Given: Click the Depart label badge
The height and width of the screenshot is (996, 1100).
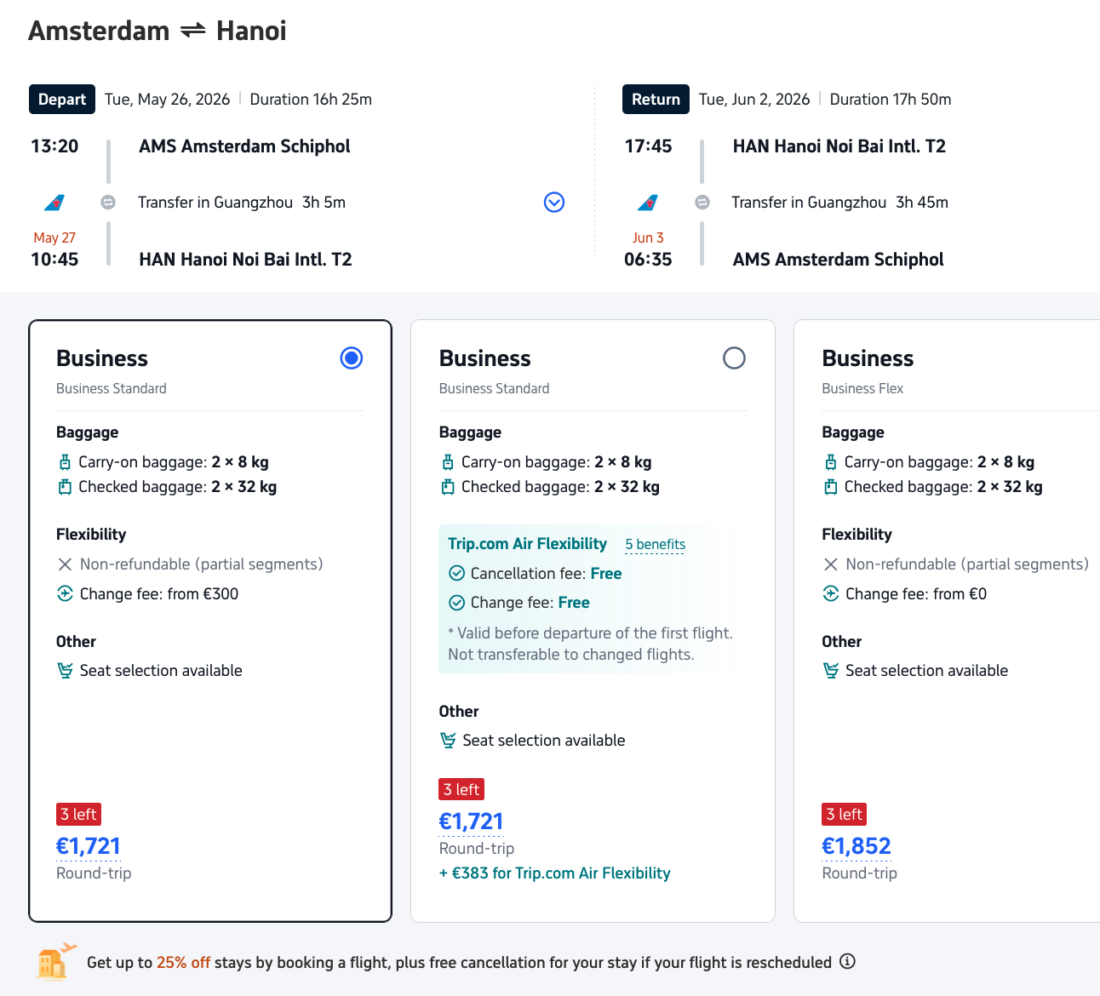Looking at the screenshot, I should (x=62, y=99).
